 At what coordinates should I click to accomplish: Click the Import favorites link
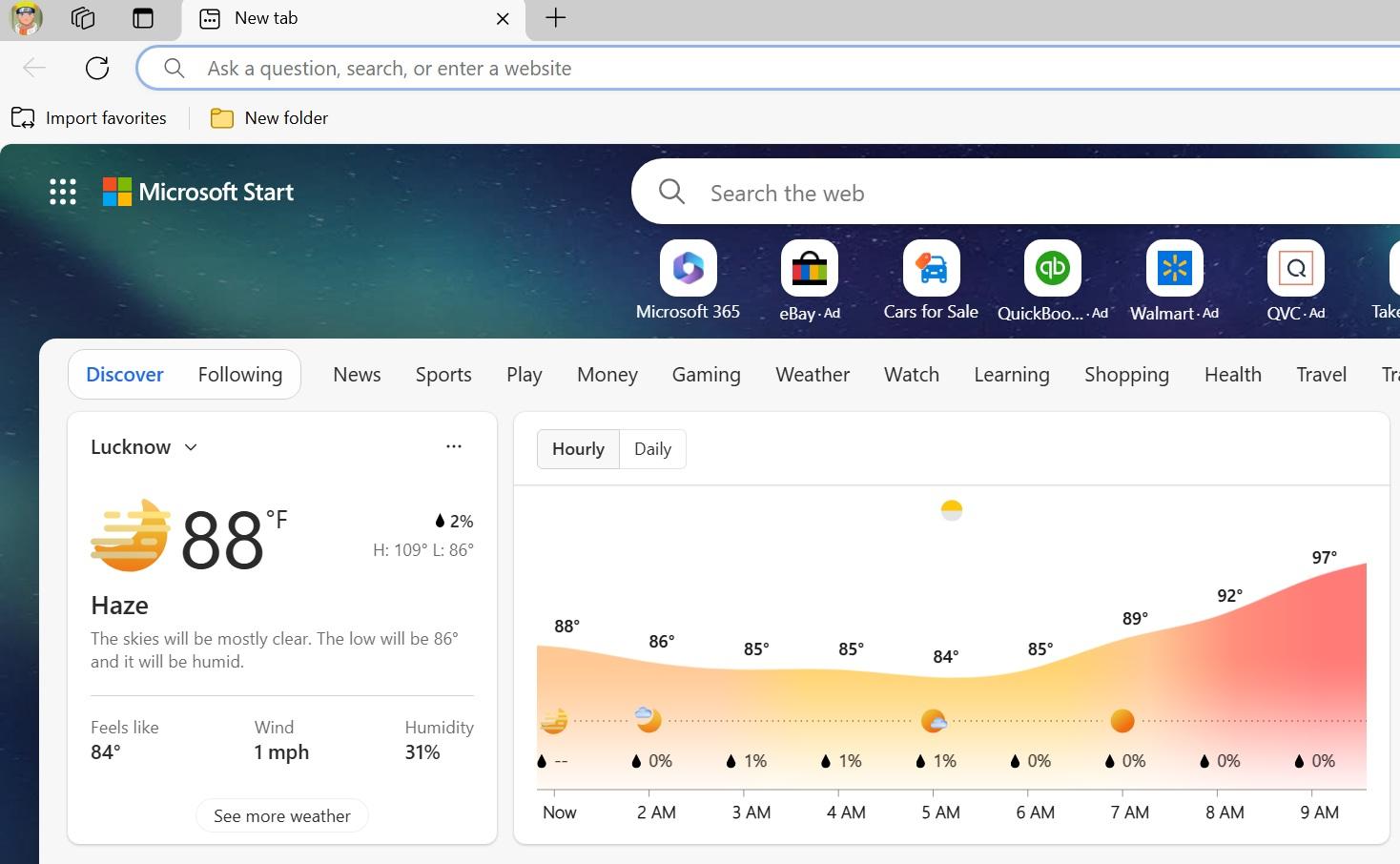(90, 117)
